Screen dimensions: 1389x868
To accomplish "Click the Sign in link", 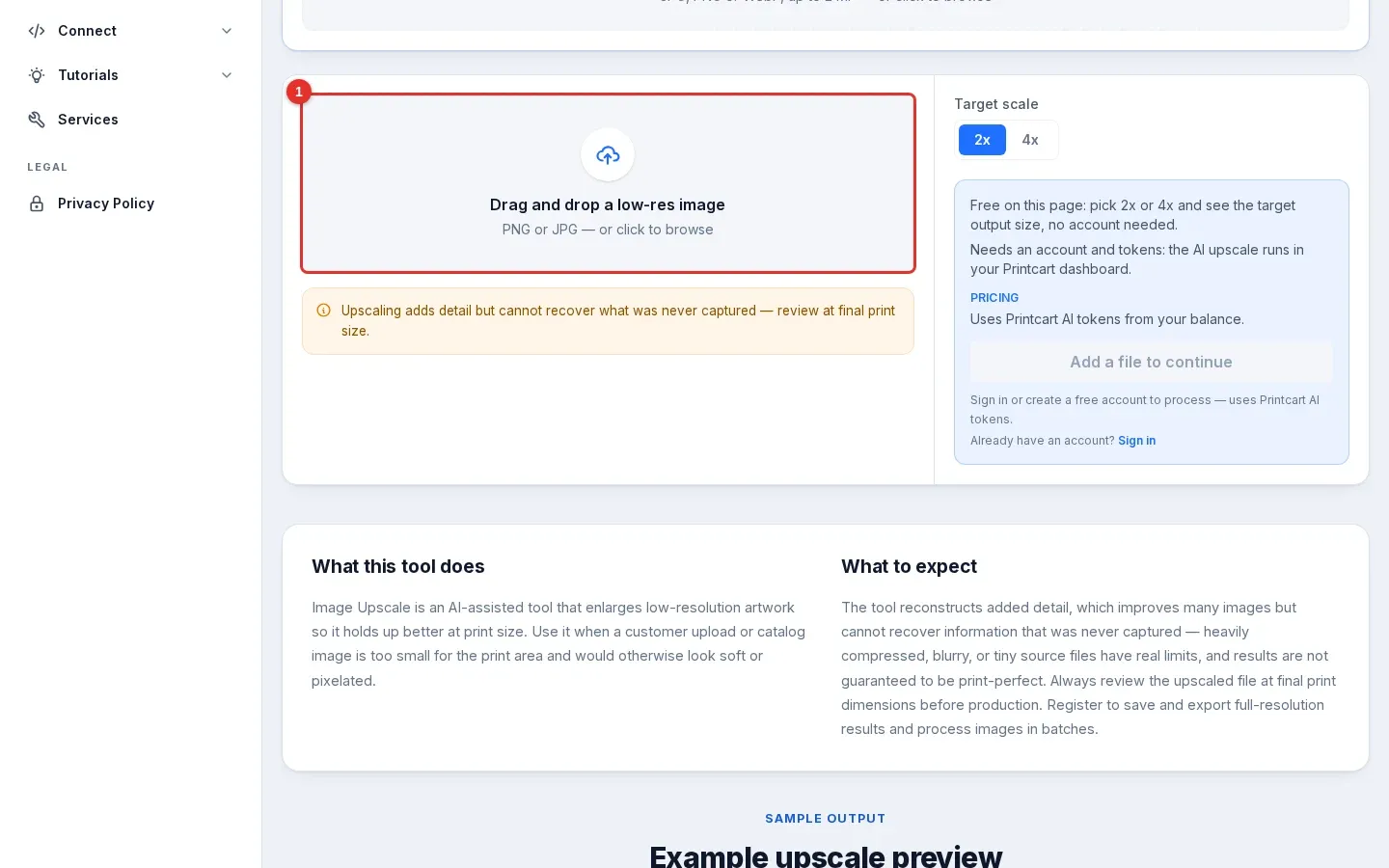I will 1136,441.
